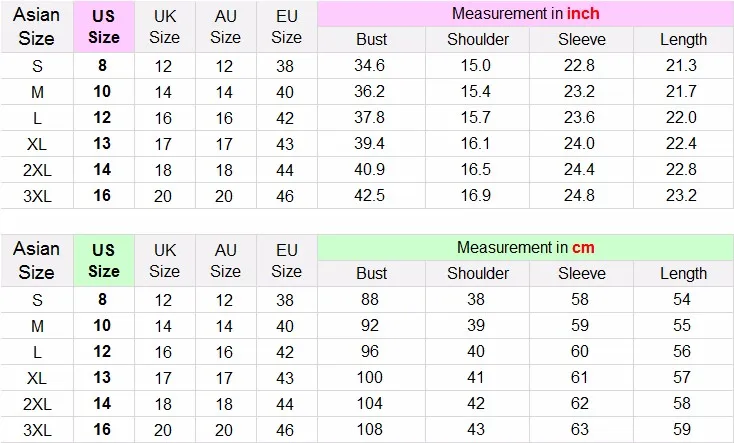
Task: Click Bust value 40.9 for 2XL
Action: pos(369,170)
